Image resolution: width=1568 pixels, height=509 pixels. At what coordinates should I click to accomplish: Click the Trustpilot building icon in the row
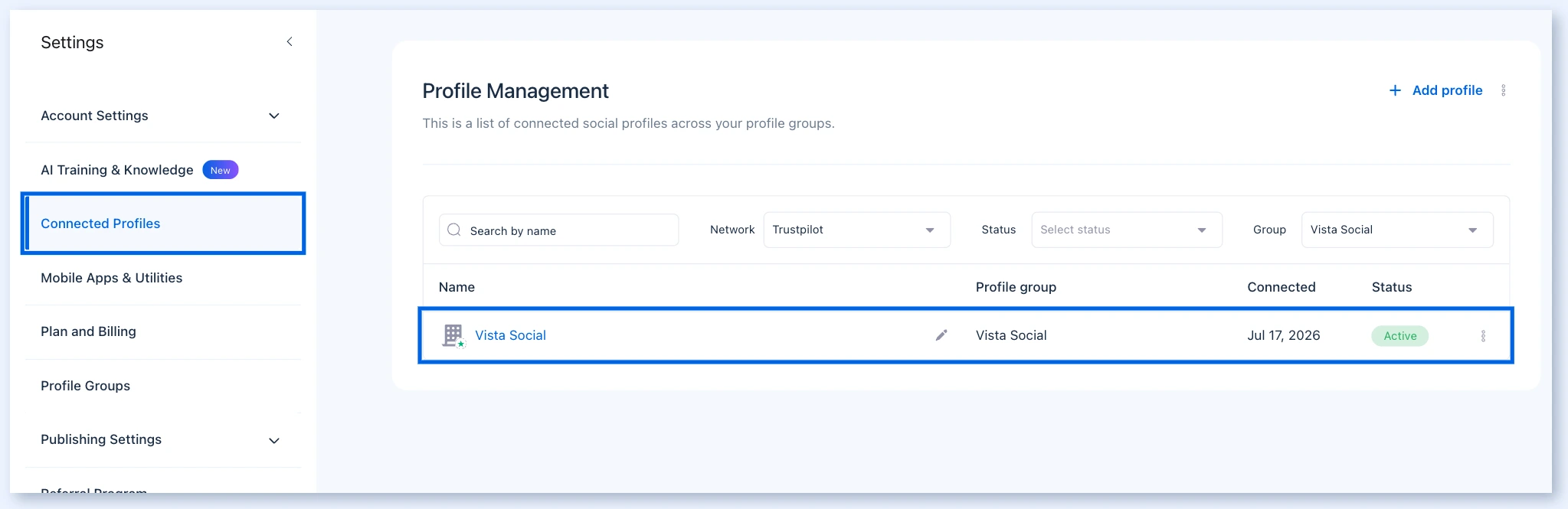point(453,335)
